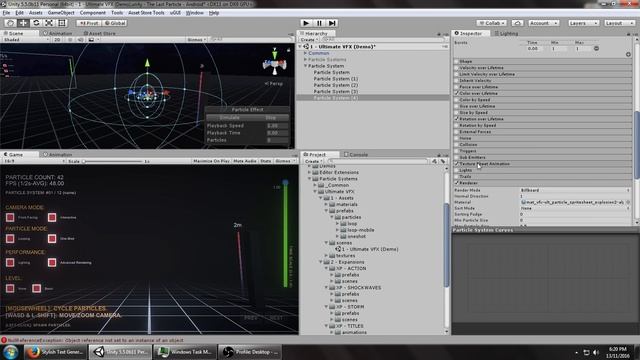Select the Scale tool in the toolbar
Viewport: 640px width, 360px height.
[x=49, y=23]
